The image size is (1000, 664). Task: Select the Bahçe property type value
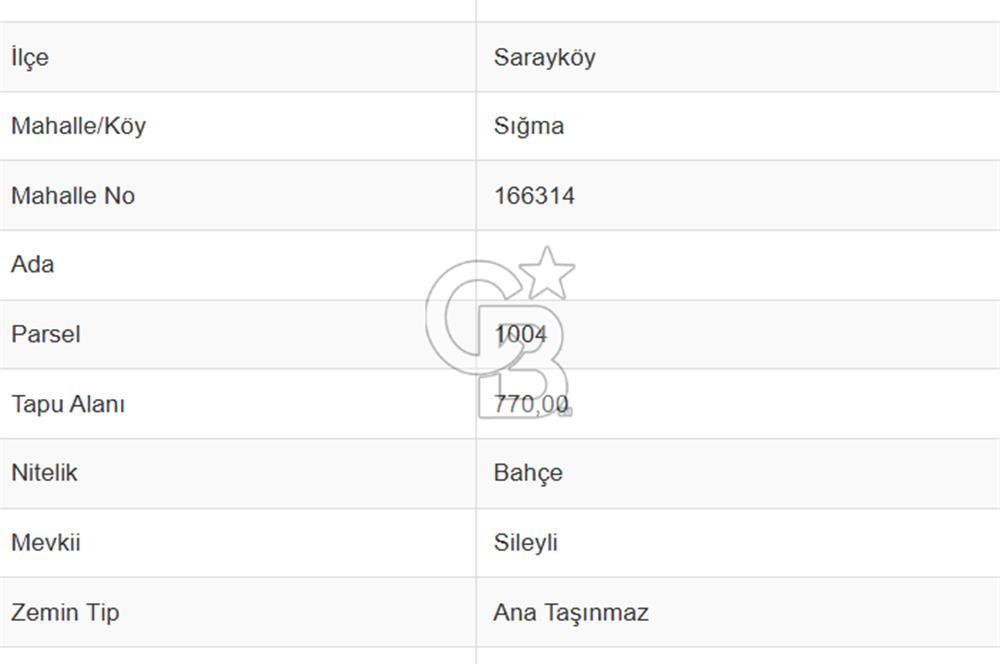(x=528, y=473)
